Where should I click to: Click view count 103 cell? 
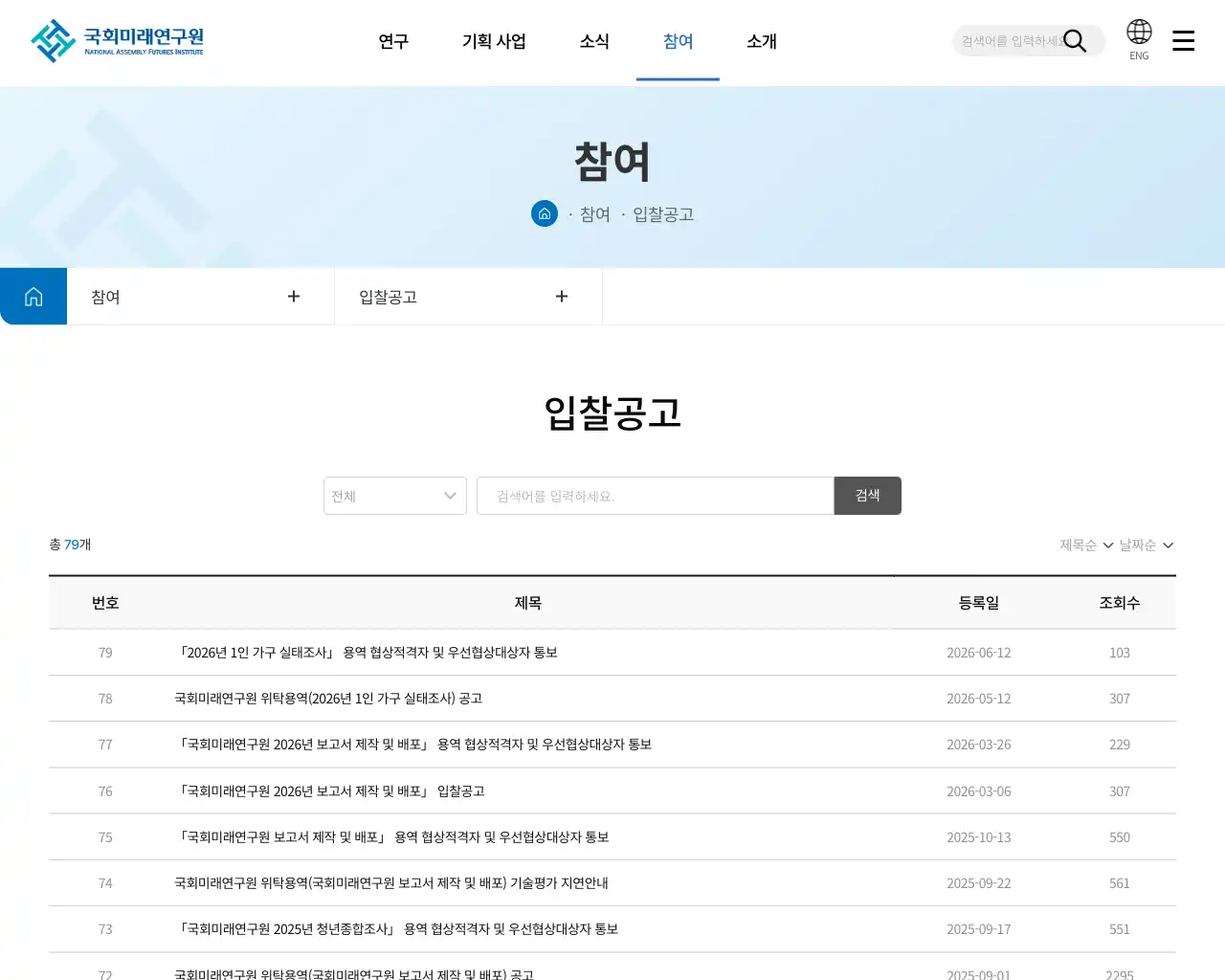tap(1120, 653)
